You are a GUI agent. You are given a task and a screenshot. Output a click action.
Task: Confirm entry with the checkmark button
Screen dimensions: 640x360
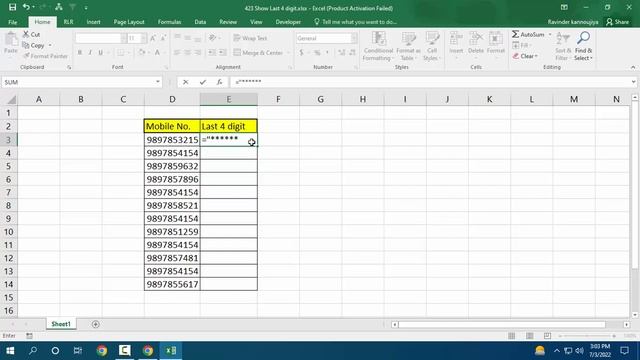202,82
